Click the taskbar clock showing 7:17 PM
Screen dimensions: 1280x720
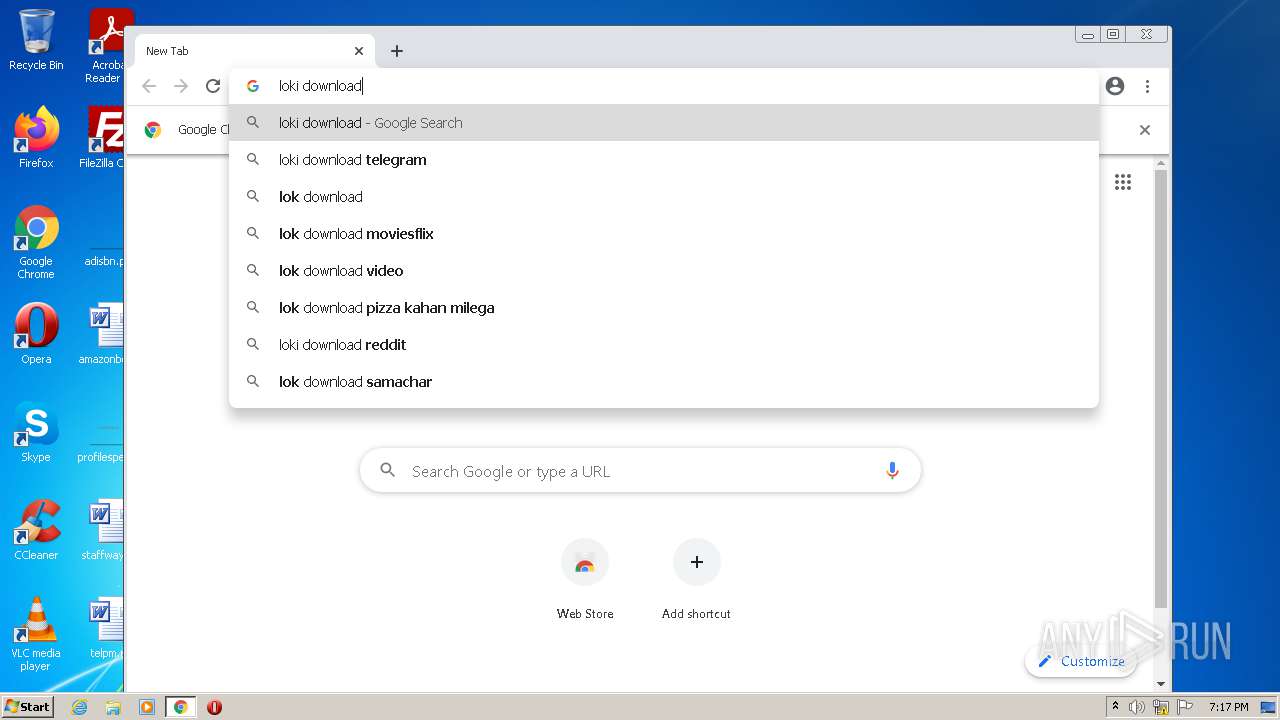coord(1228,707)
